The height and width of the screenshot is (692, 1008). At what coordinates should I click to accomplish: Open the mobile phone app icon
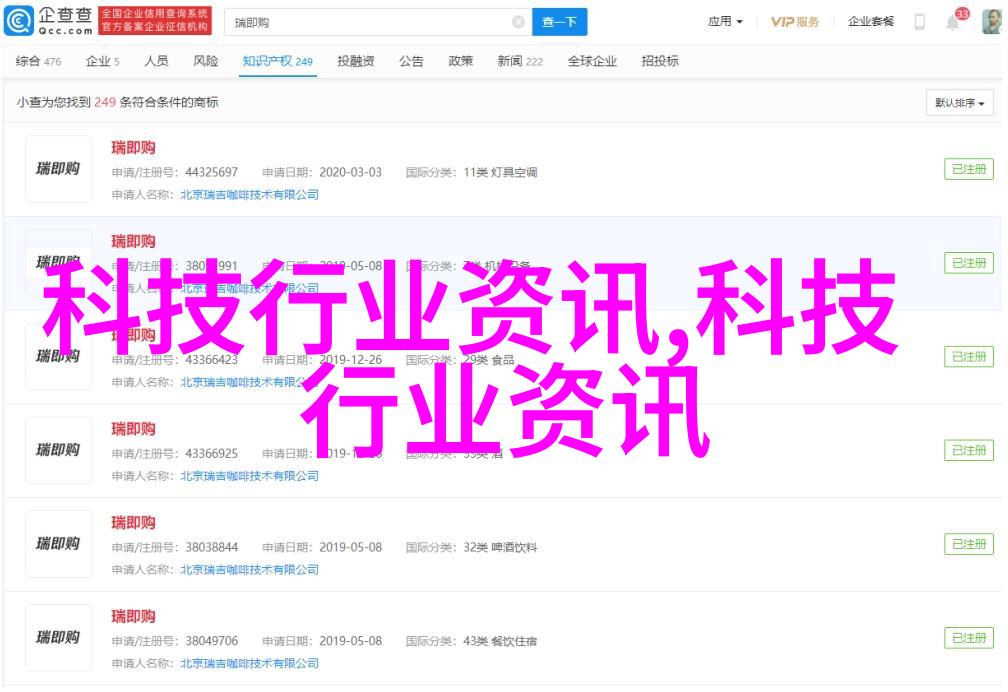coord(919,22)
